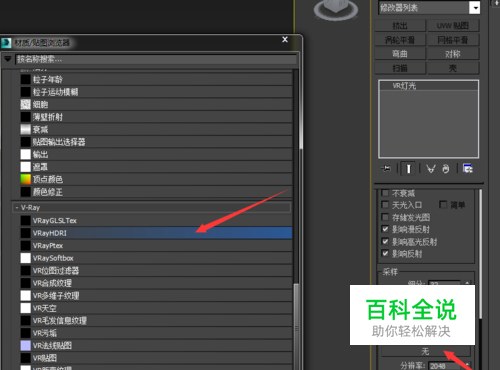The width and height of the screenshot is (500, 370).
Task: Uncheck the 影响高光反射 checkbox
Action: point(385,241)
